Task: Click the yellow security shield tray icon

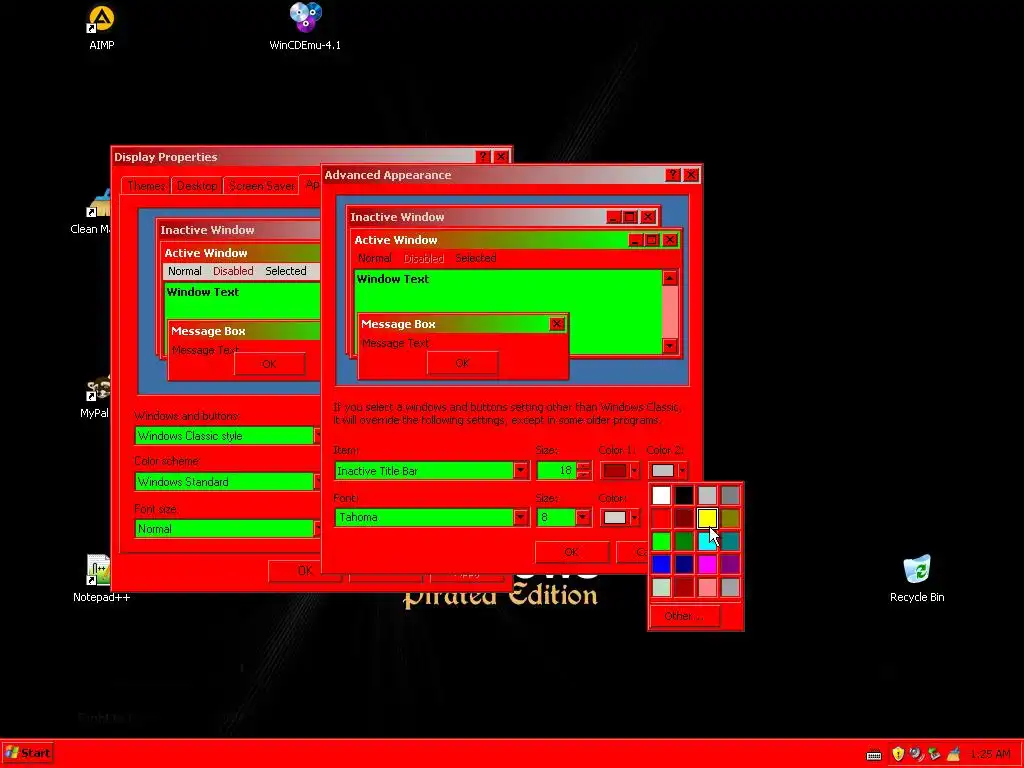Action: coord(898,754)
